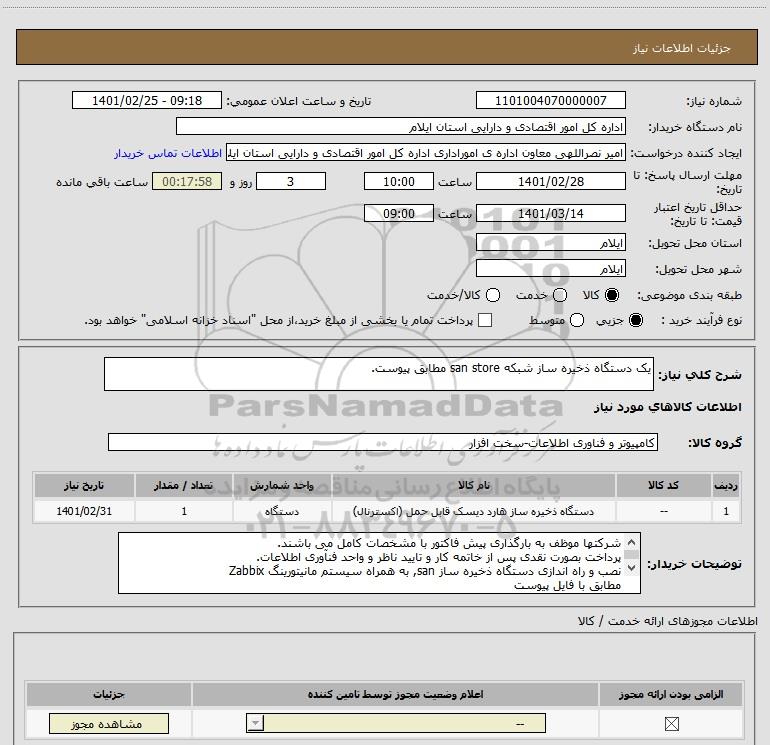This screenshot has height=745, width=770.
Task: Open the اطلاعات تماس خریدار link
Action: [x=168, y=153]
